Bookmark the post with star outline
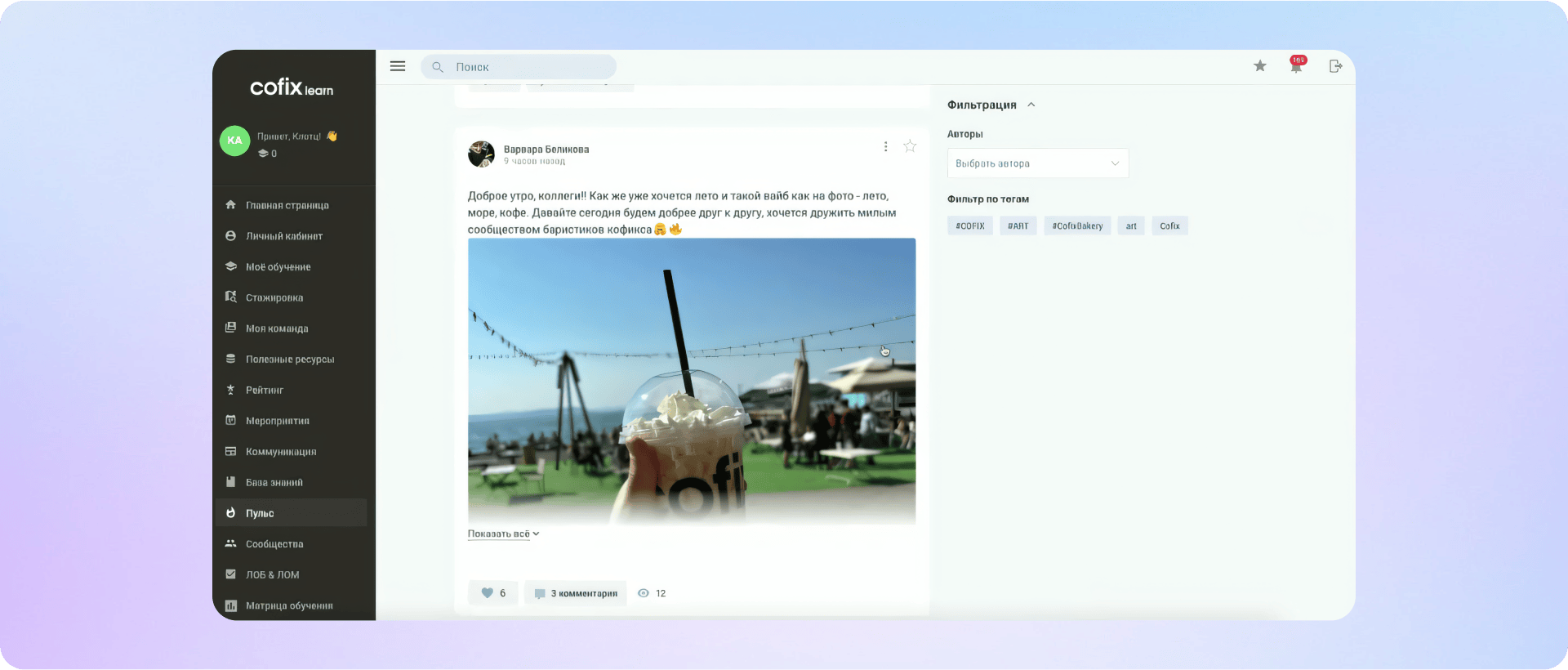The width and height of the screenshot is (1568, 670). click(910, 146)
